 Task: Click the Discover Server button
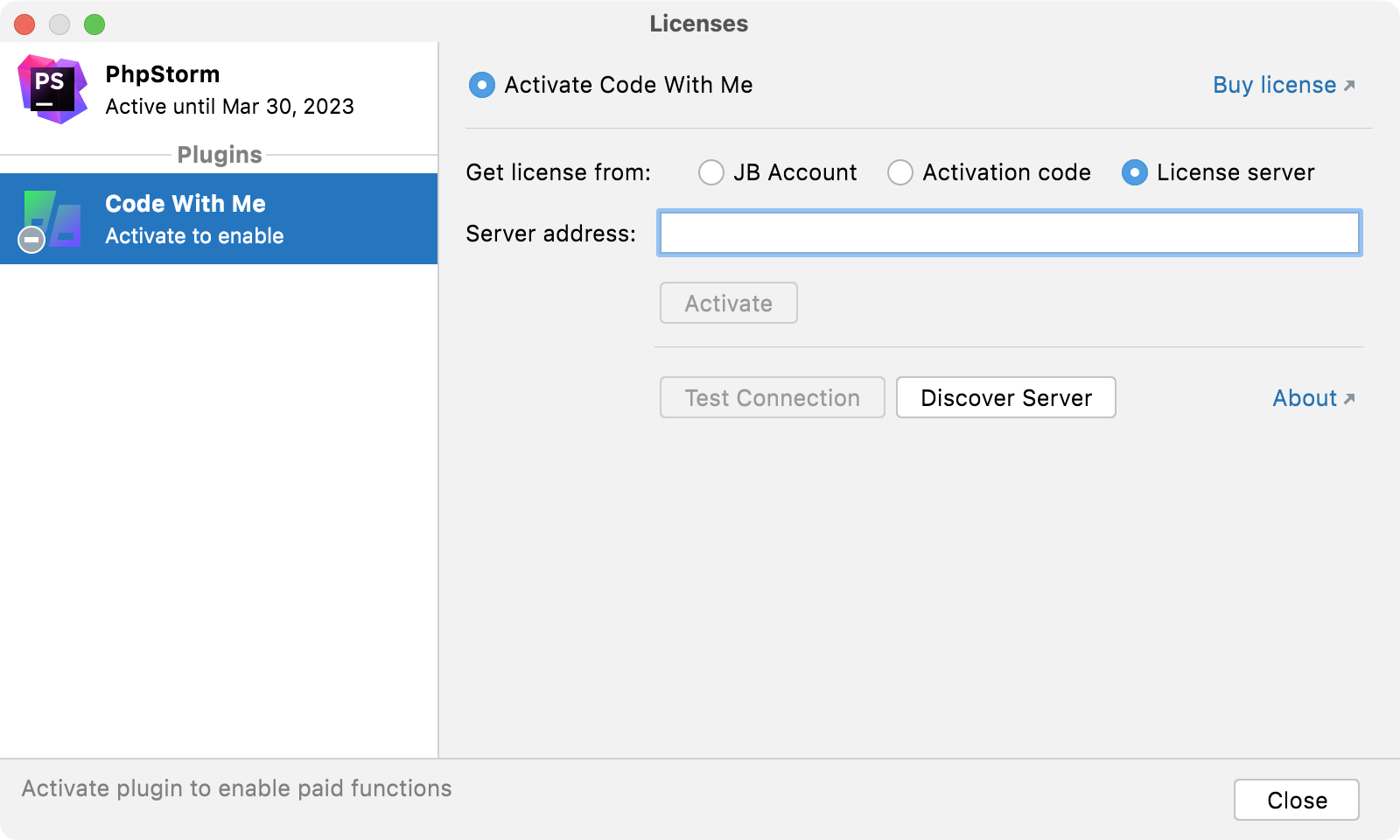click(1005, 398)
